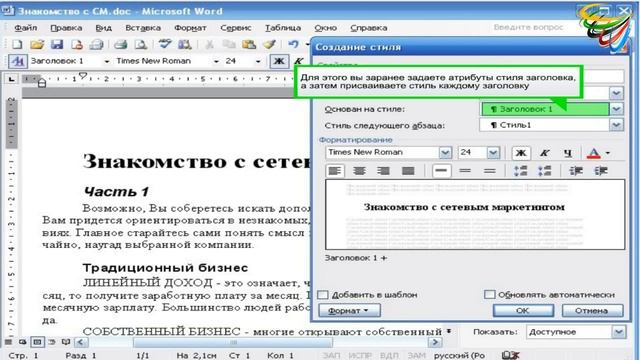Center paragraph in the style dialog
Screen dimensions: 640x360
(x=359, y=171)
